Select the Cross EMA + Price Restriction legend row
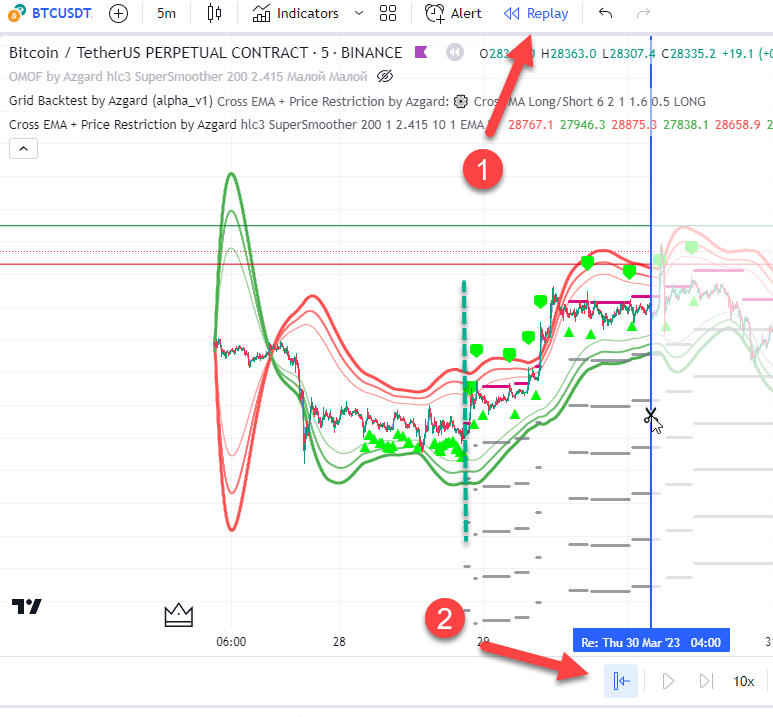The height and width of the screenshot is (717, 773). pos(246,125)
